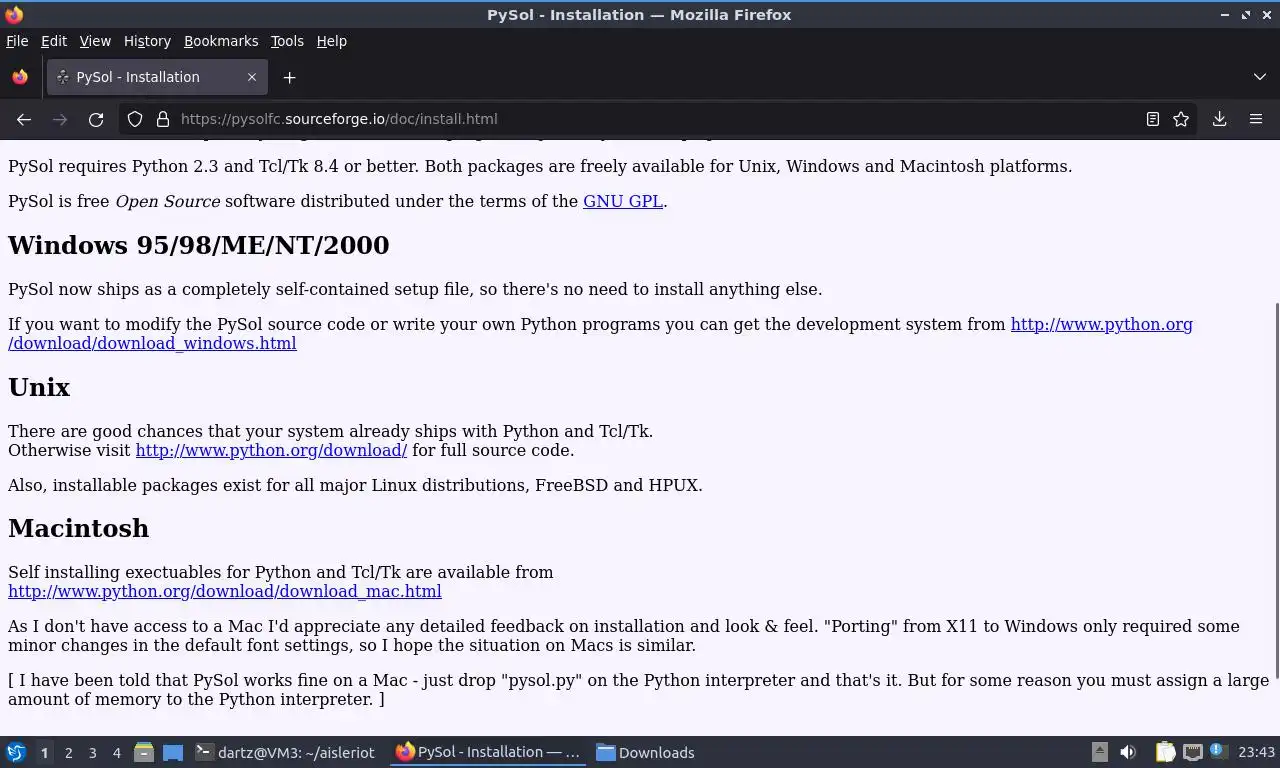This screenshot has height=768, width=1280.
Task: Click the address bar URL field
Action: tap(660, 119)
